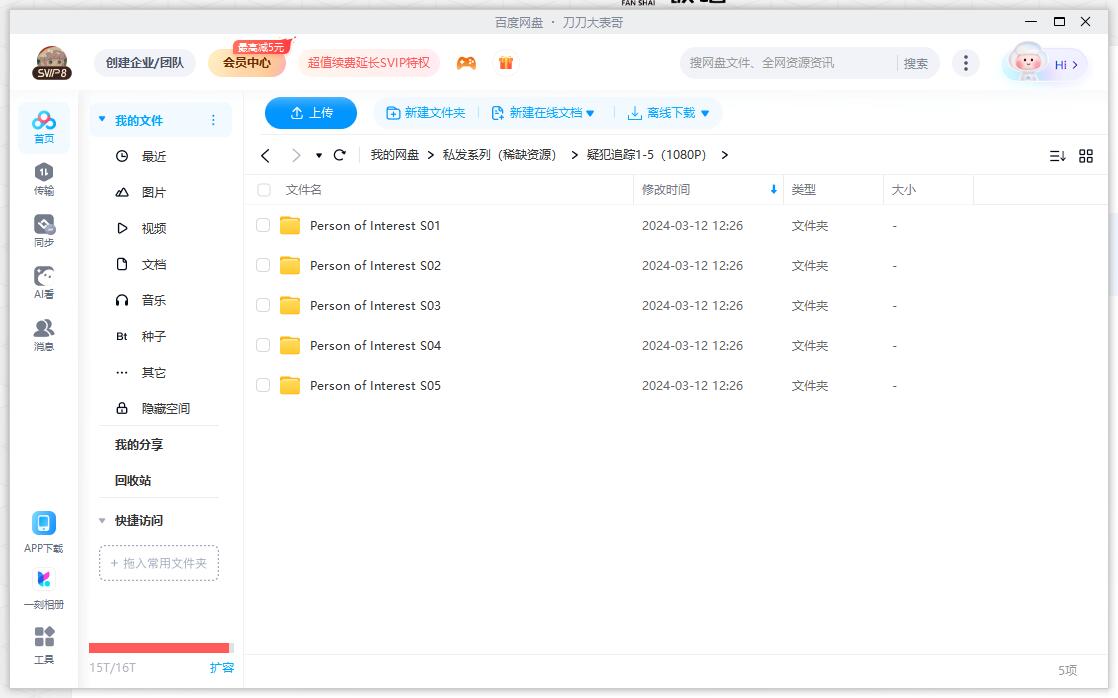The image size is (1118, 698).
Task: Switch to 回收站 in the sidebar
Action: click(x=130, y=480)
